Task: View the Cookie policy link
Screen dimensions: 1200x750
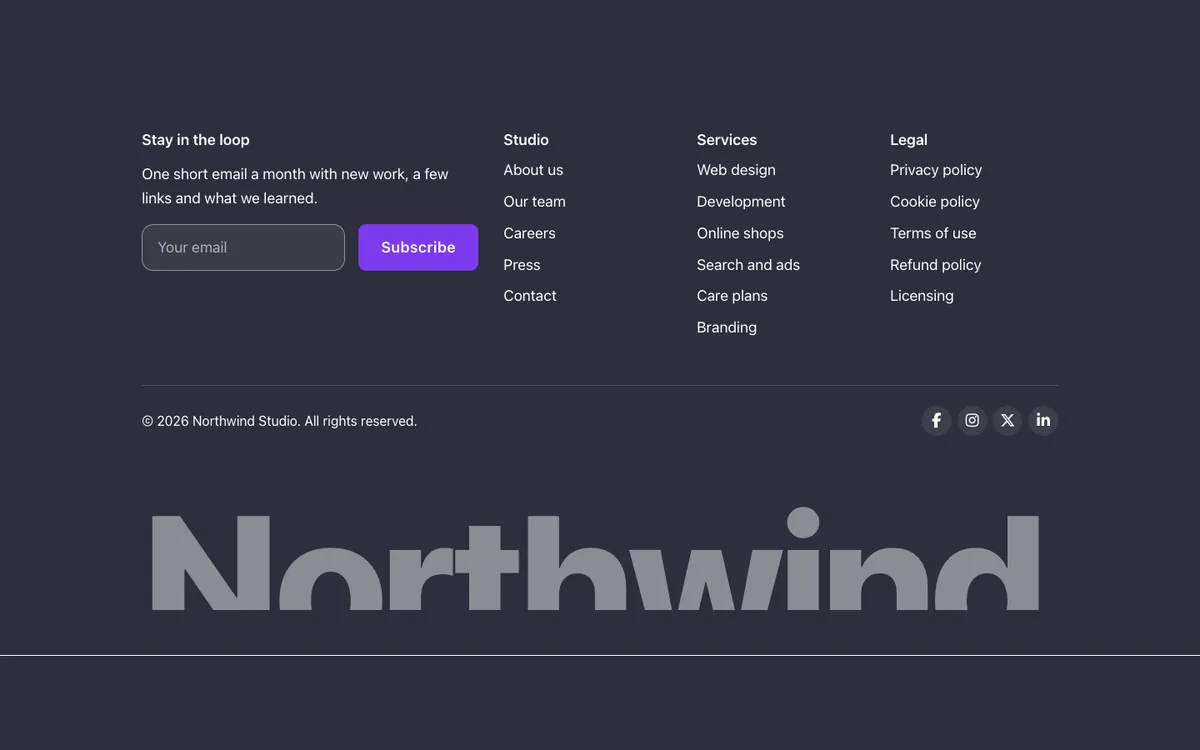Action: [935, 201]
